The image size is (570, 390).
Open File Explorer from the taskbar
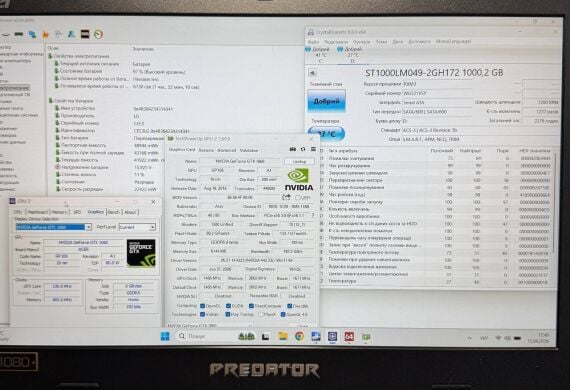[x=282, y=336]
